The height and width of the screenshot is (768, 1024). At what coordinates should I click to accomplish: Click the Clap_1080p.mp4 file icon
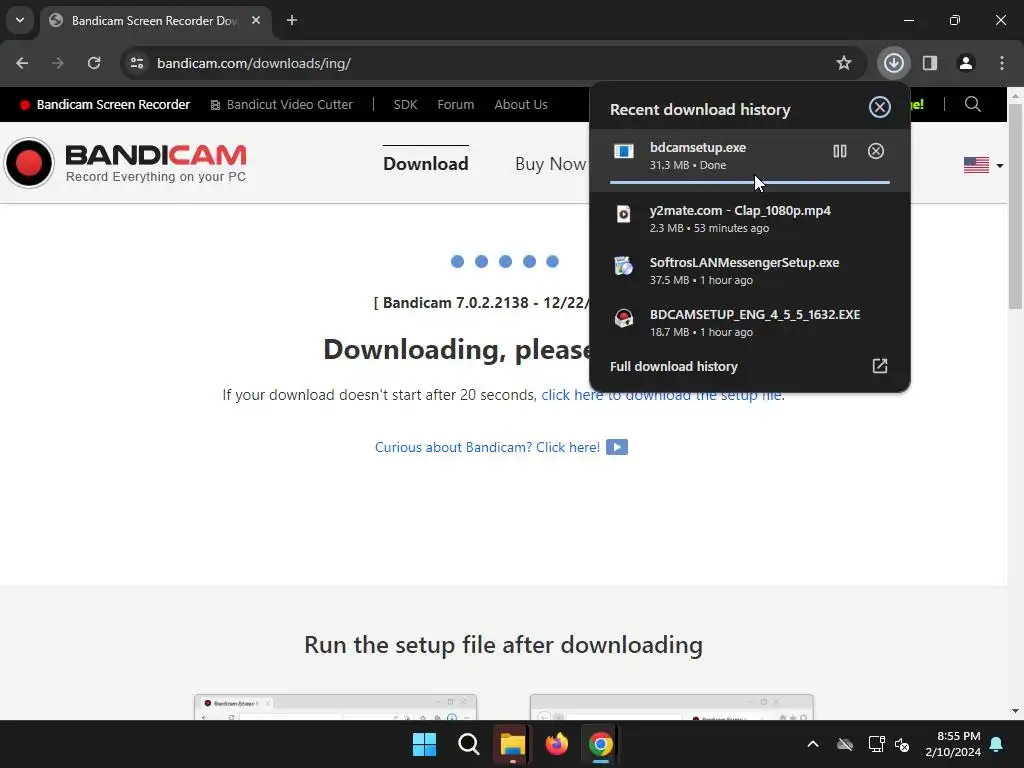[624, 214]
